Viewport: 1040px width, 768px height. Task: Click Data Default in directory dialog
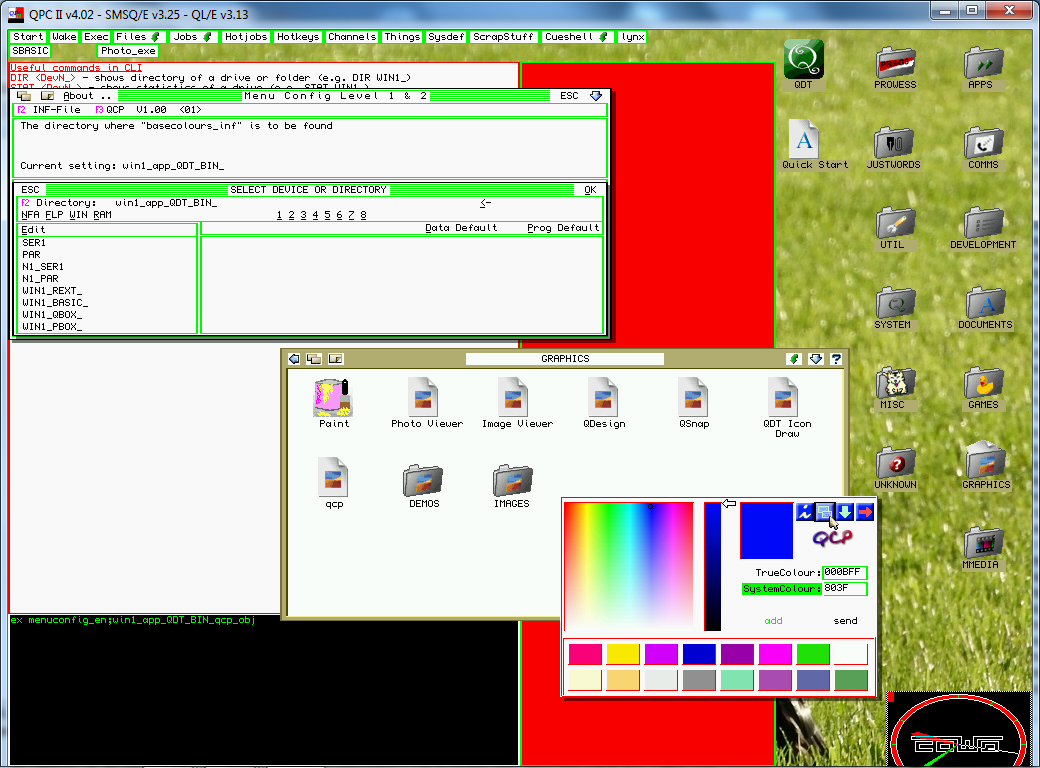point(461,228)
